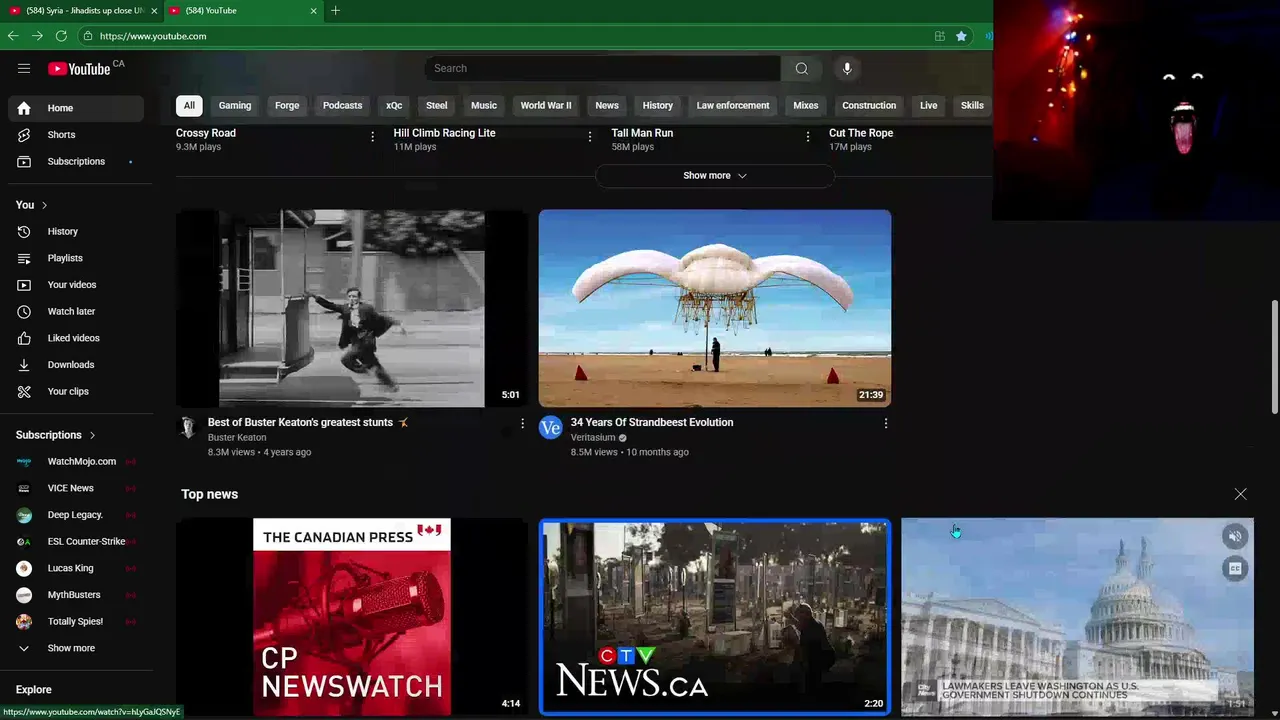Viewport: 1280px width, 720px height.
Task: Select the Music filter chip
Action: point(484,105)
